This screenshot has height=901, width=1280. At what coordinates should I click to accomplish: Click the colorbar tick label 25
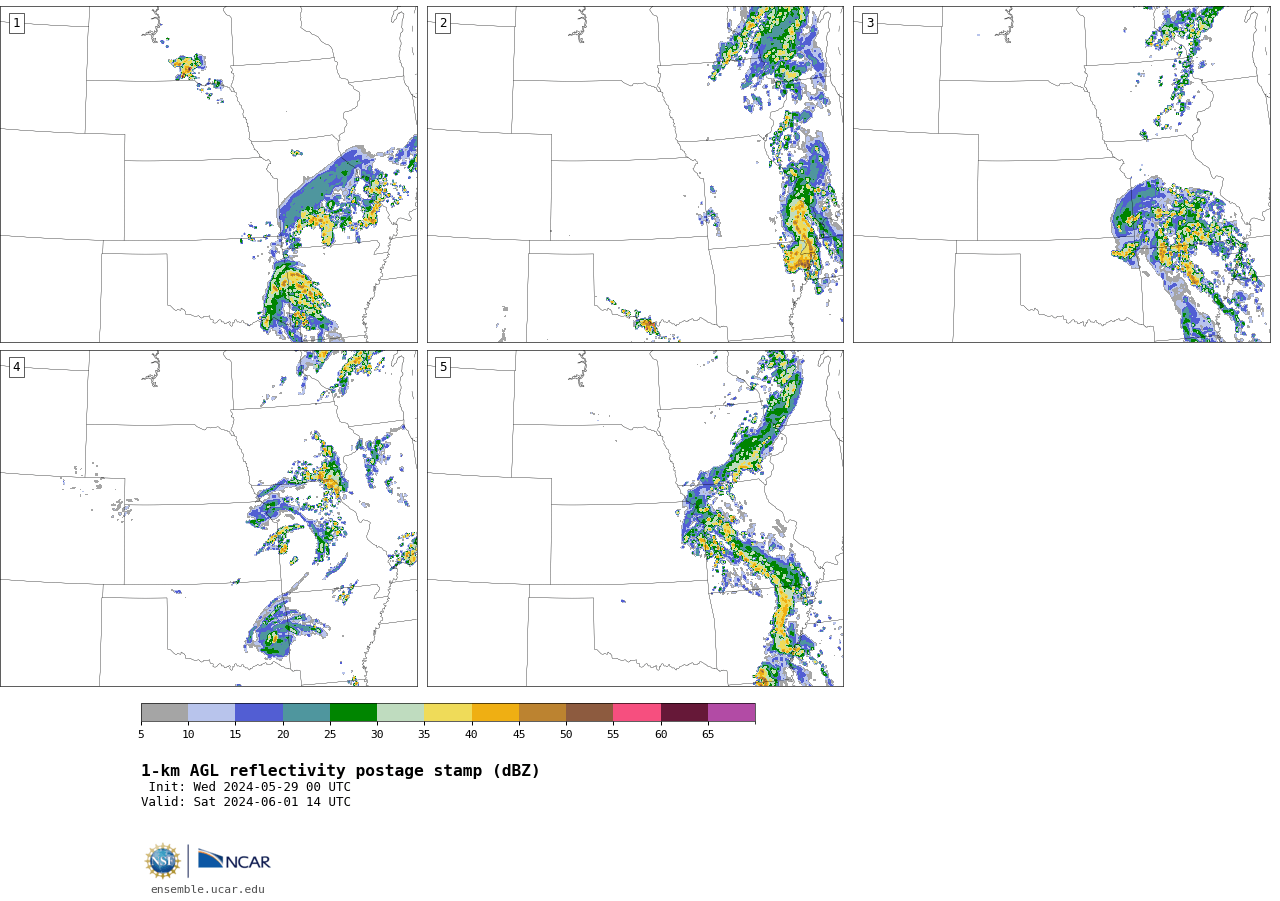[x=330, y=735]
